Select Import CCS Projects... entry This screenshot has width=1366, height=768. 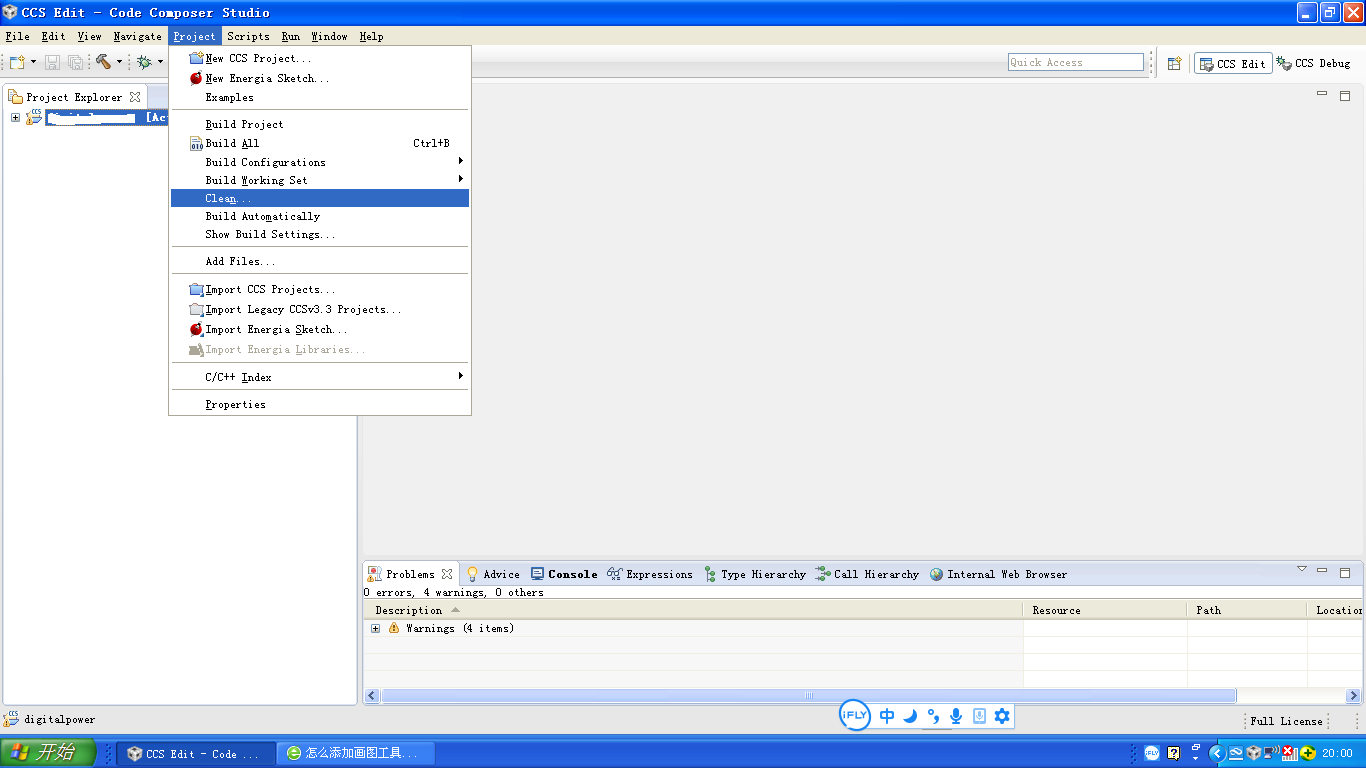tap(320, 289)
